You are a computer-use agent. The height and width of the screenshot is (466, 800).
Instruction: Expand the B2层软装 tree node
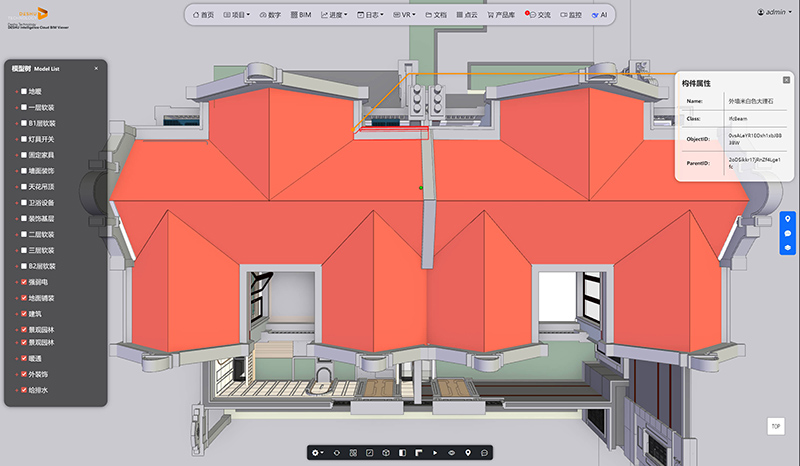[x=16, y=266]
